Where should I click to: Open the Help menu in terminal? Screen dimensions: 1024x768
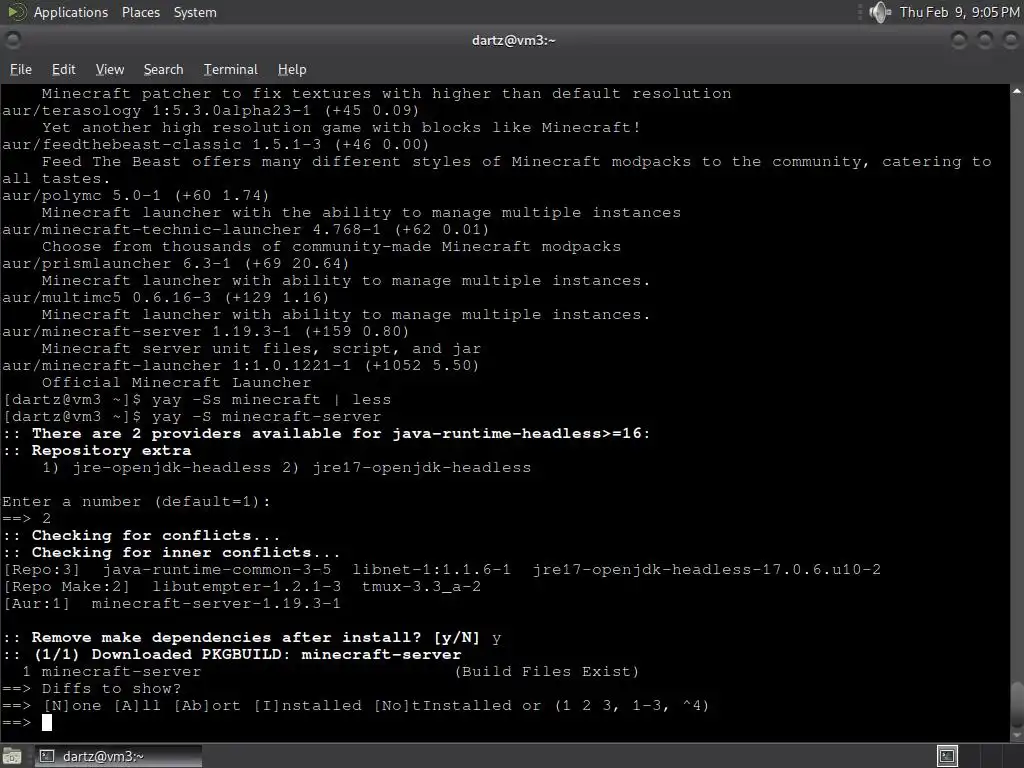292,69
